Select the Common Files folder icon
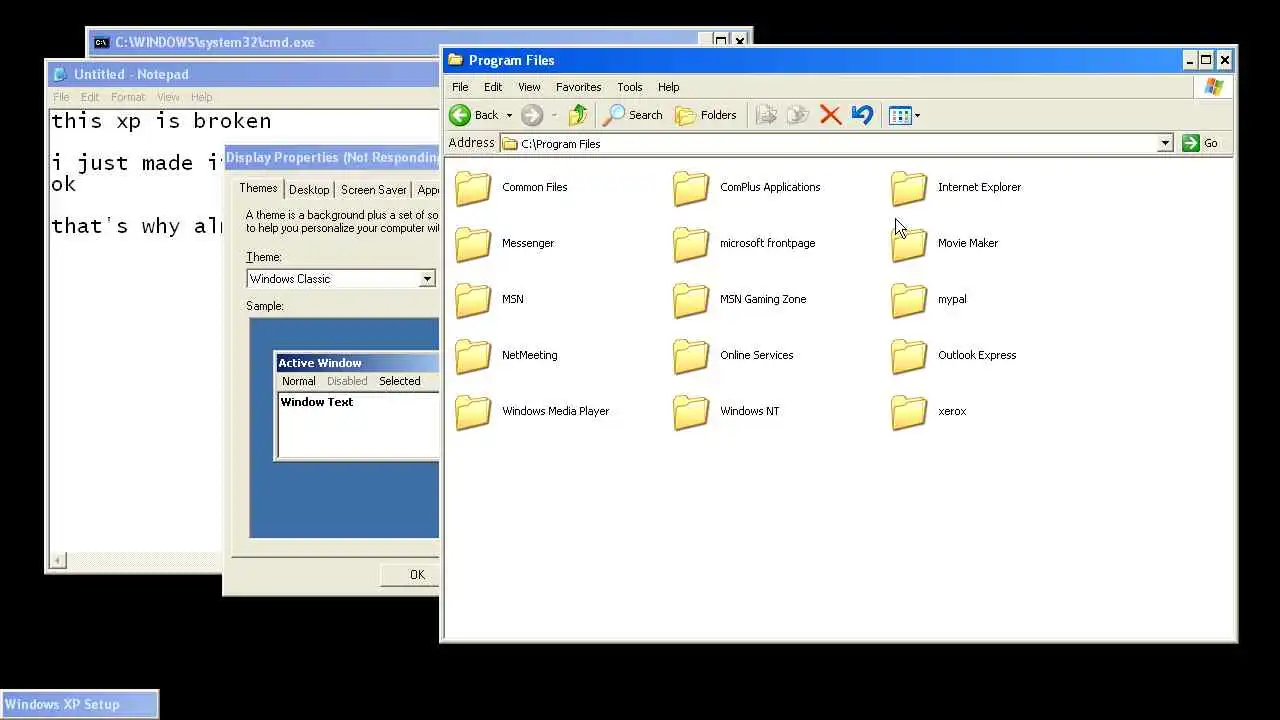This screenshot has height=720, width=1280. [473, 187]
